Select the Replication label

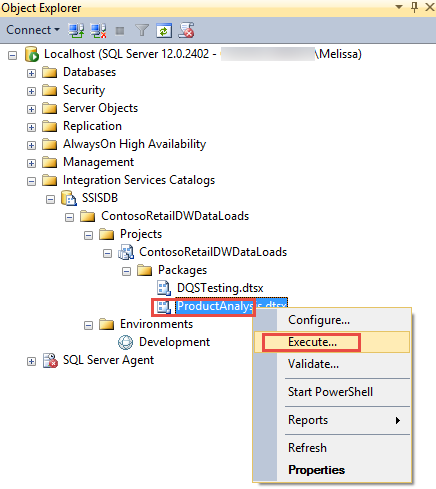(92, 126)
